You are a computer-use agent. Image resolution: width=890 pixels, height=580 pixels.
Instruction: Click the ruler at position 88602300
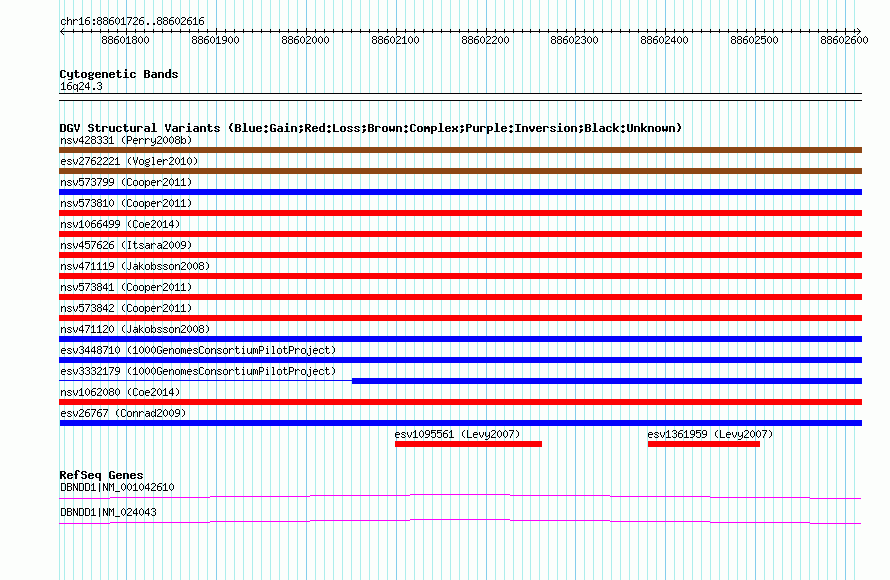click(574, 40)
